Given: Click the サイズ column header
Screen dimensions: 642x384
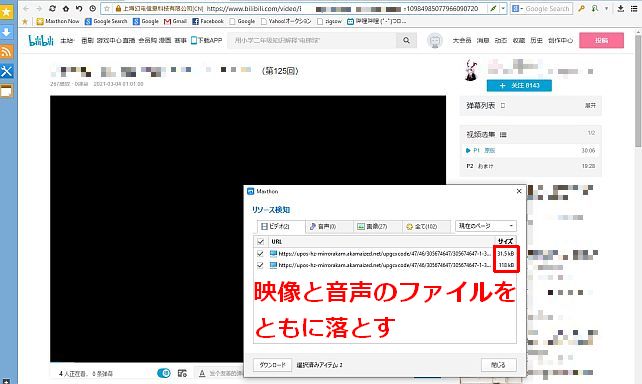Looking at the screenshot, I should 505,241.
